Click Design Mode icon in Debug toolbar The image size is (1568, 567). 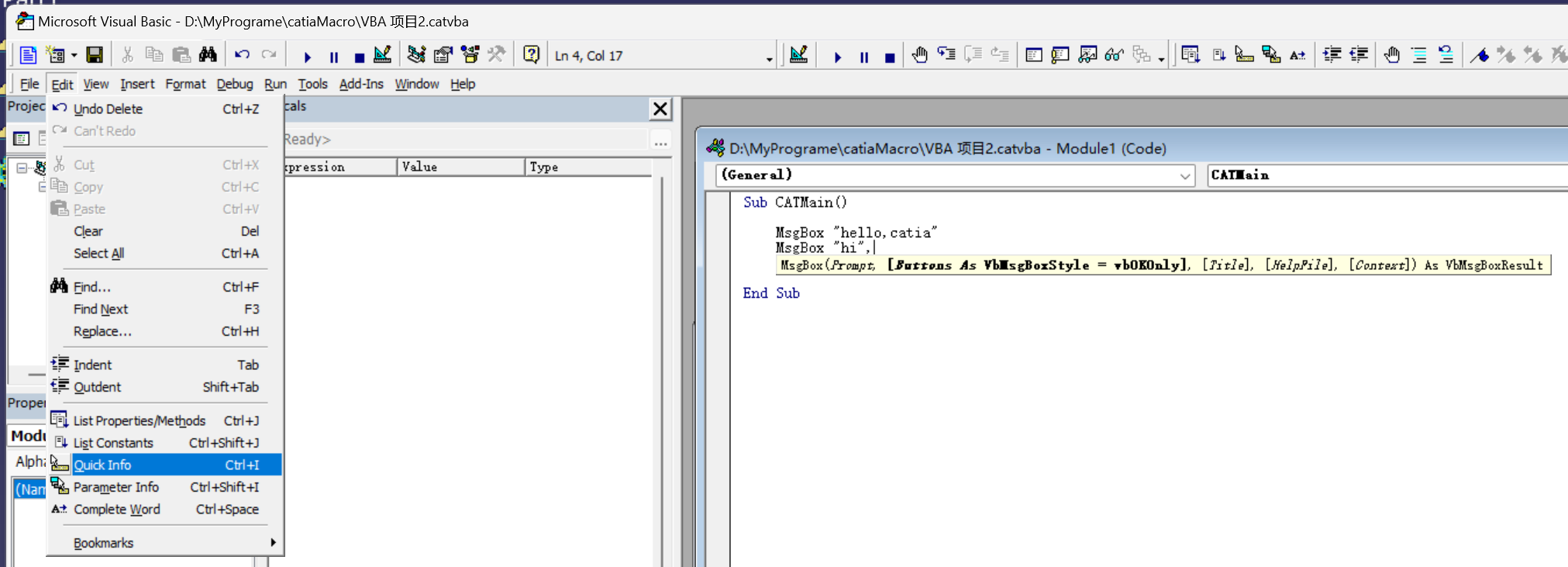(x=798, y=55)
